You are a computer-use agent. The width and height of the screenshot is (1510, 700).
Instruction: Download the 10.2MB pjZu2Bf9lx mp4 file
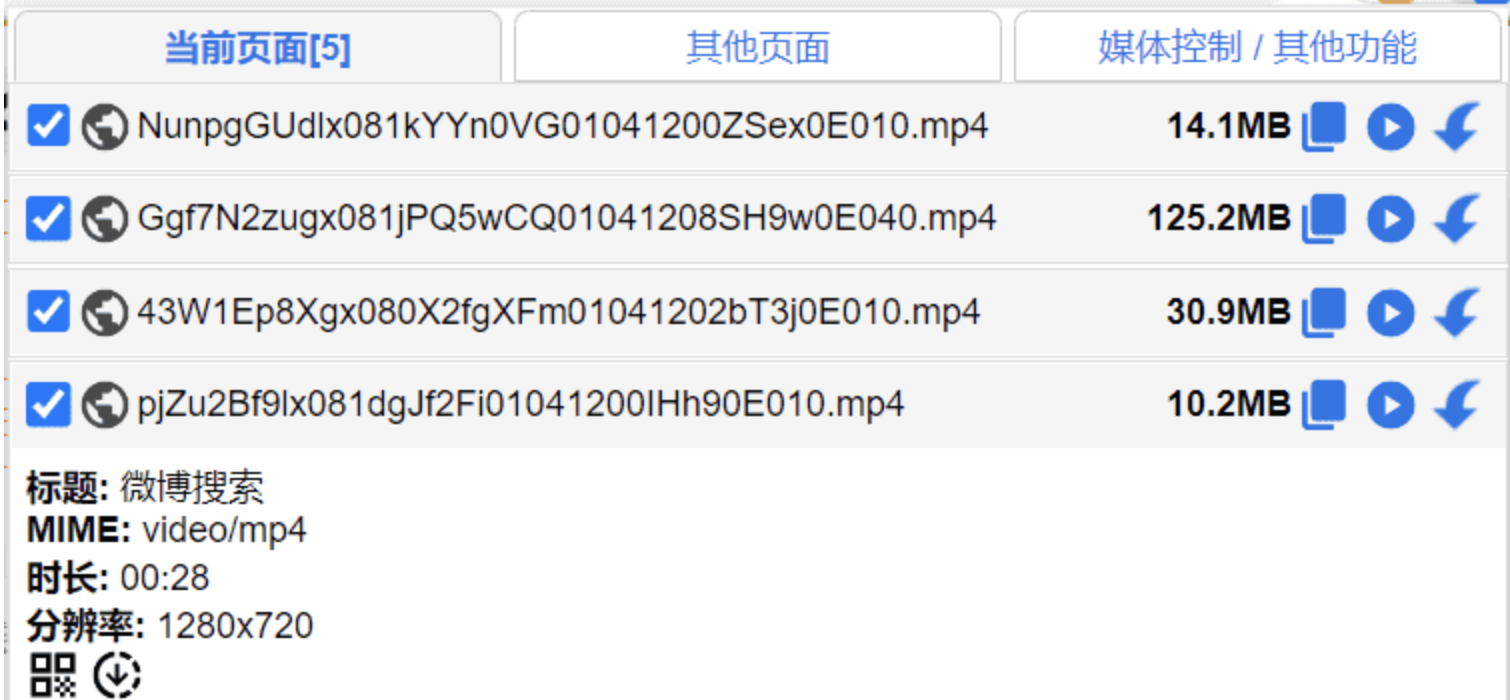coord(1456,405)
